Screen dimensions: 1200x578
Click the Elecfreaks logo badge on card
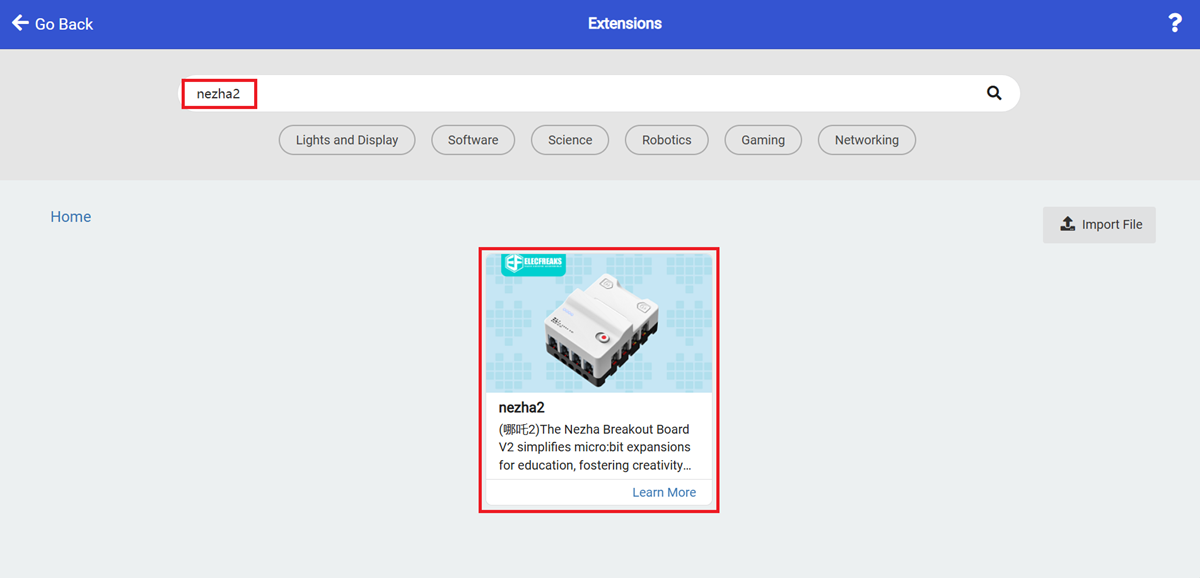tap(533, 264)
